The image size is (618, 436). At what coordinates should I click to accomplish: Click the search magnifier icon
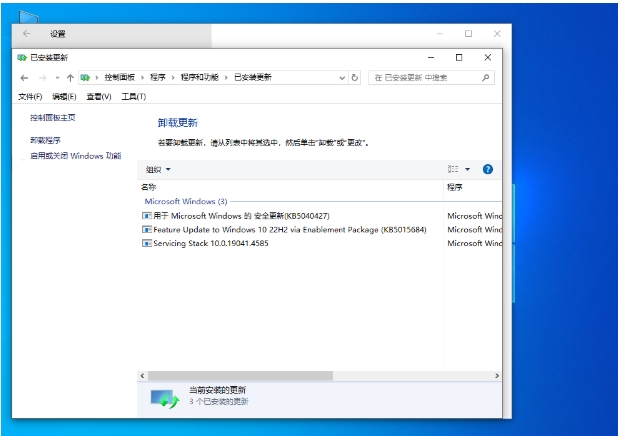pos(486,77)
